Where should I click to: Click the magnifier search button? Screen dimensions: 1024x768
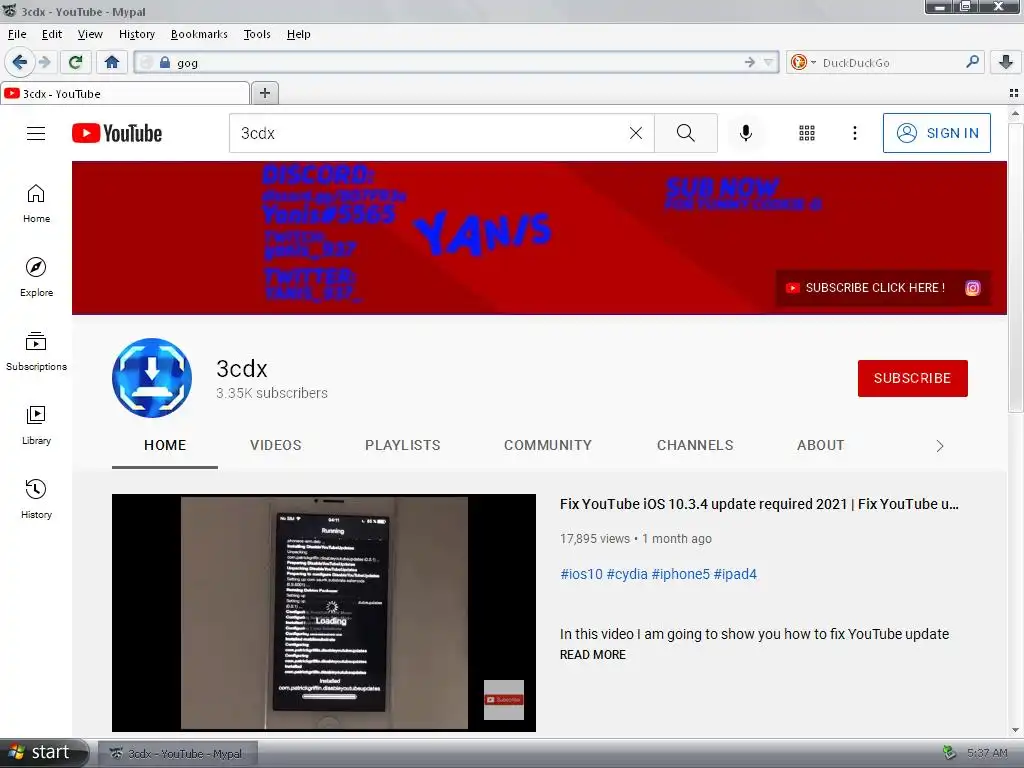tap(686, 133)
